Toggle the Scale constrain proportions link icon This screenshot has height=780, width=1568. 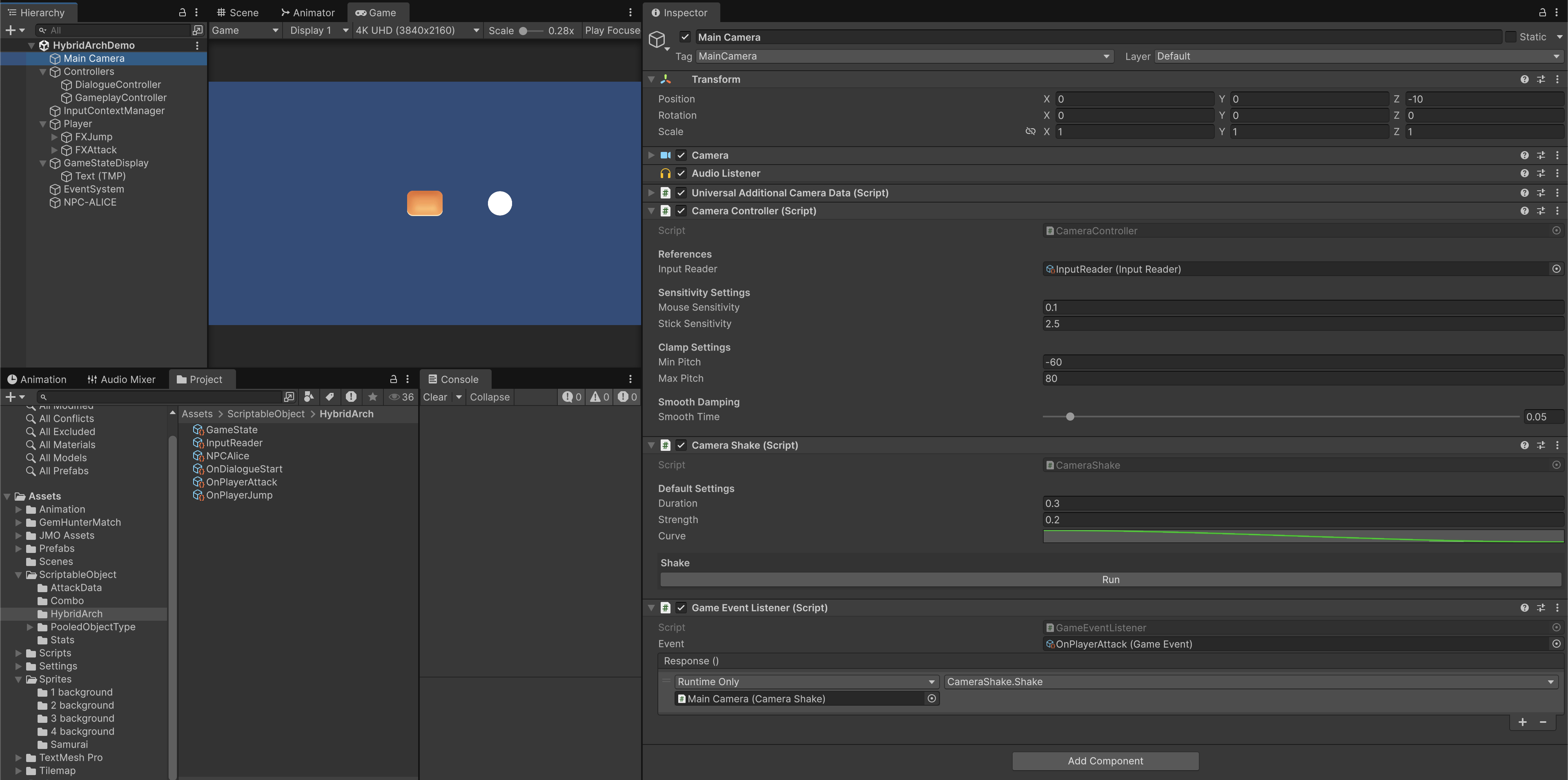point(1030,131)
